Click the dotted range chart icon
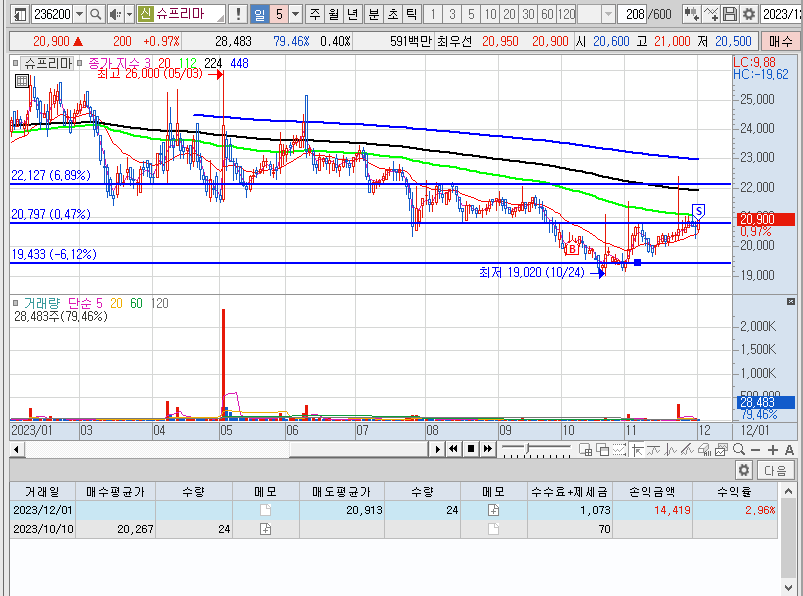This screenshot has height=596, width=803. [x=619, y=450]
